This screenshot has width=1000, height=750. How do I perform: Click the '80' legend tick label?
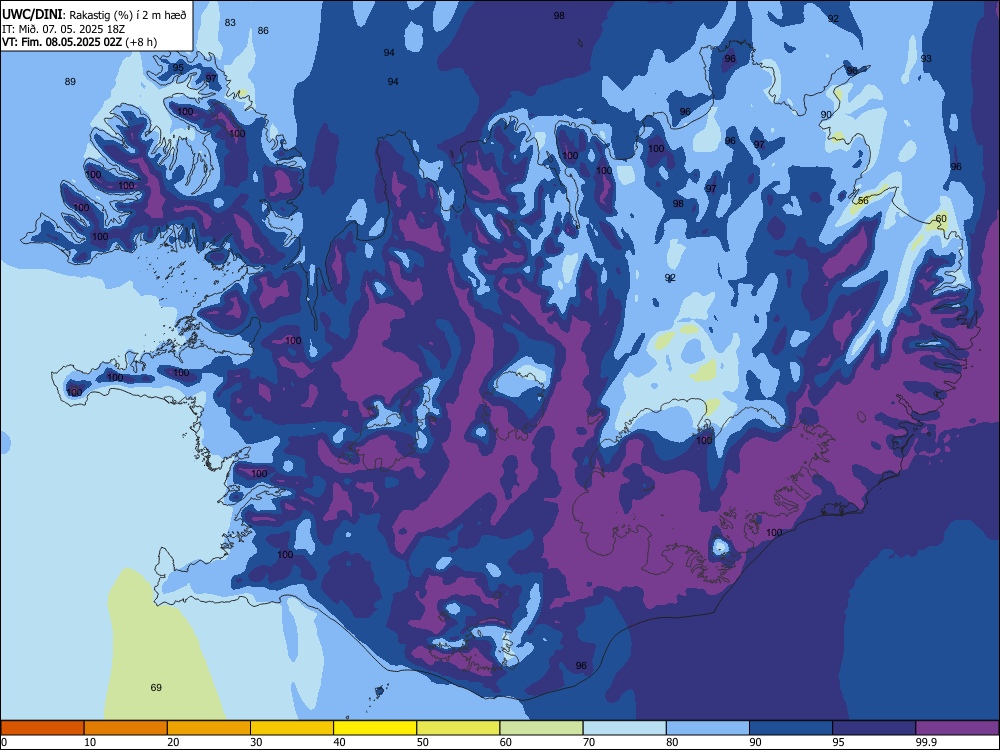[x=672, y=742]
